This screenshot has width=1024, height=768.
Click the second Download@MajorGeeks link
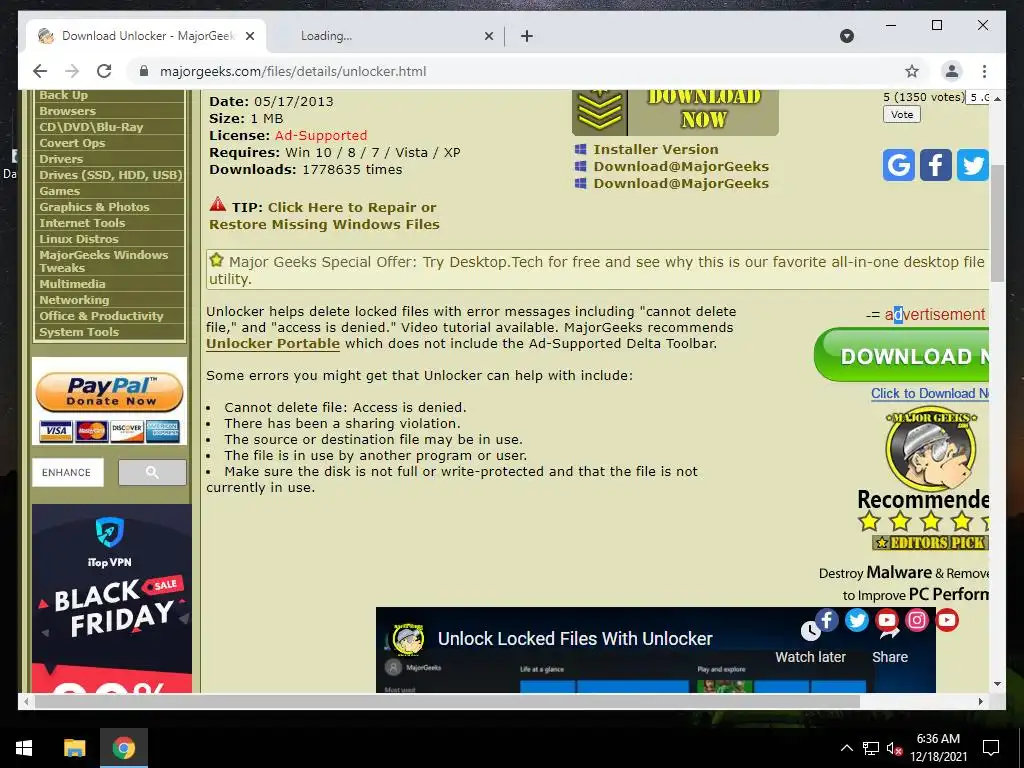click(681, 184)
